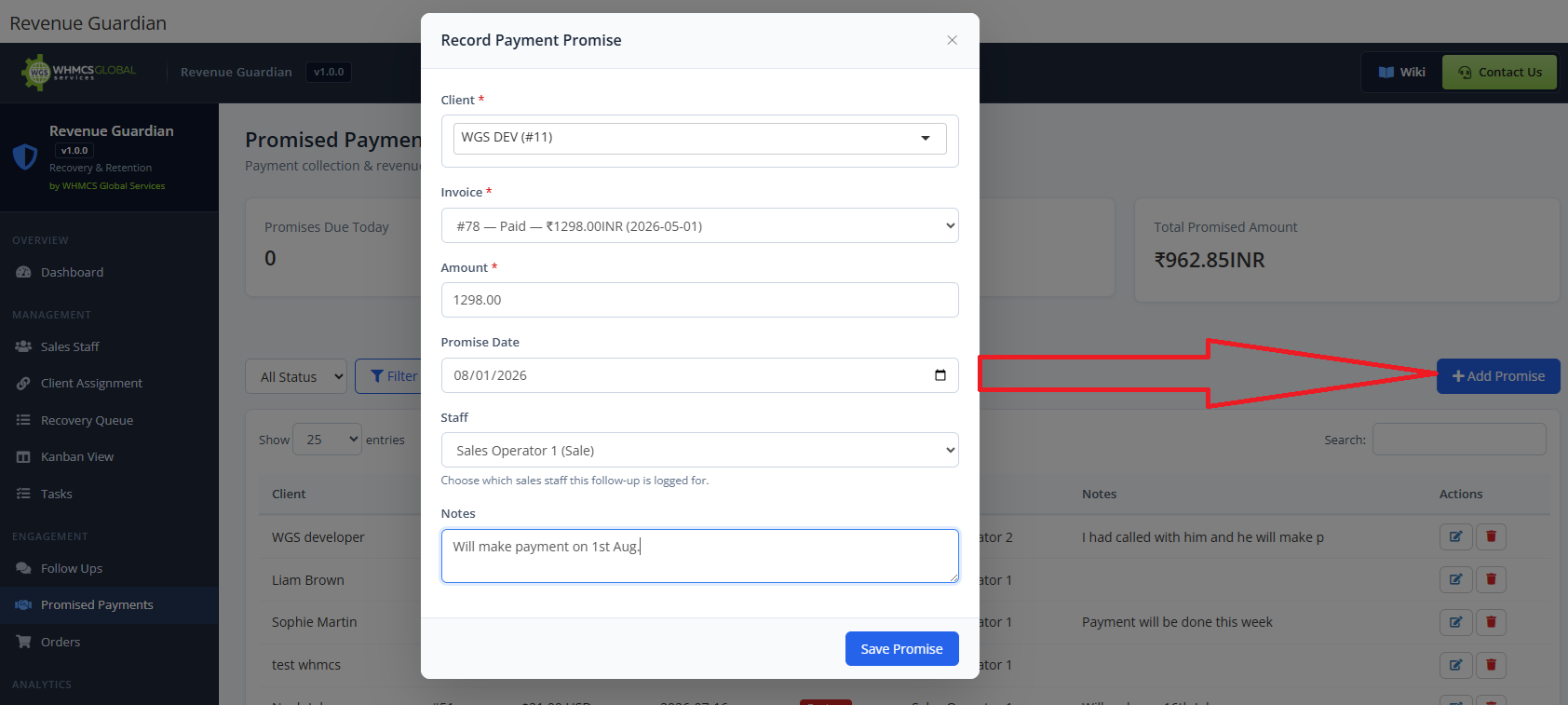
Task: Delete the Sophie Martin promise row
Action: 1491,622
